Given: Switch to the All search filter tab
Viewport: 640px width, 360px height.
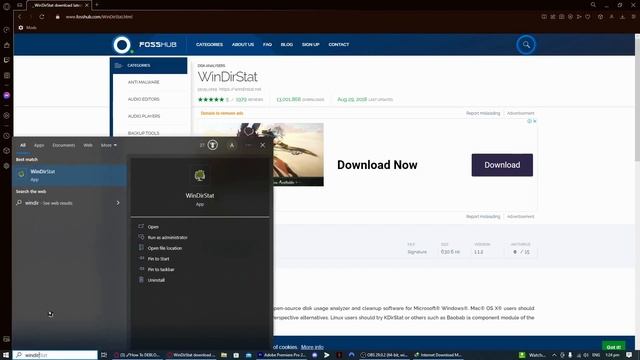Looking at the screenshot, I should 23,145.
